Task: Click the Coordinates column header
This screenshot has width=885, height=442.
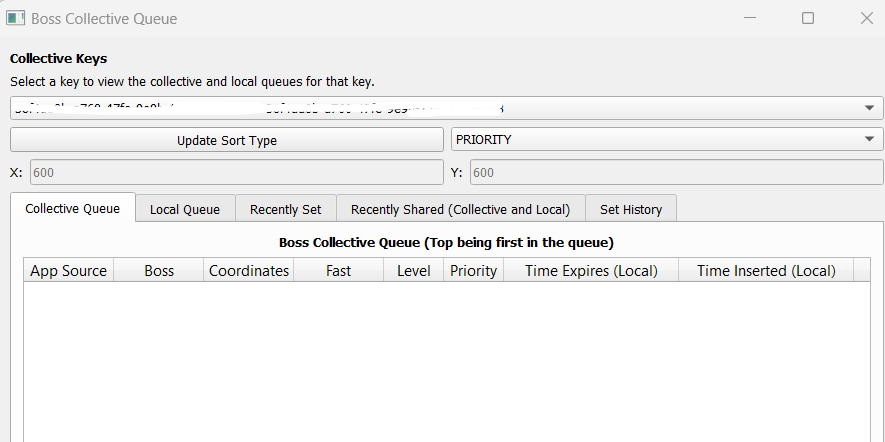Action: click(x=249, y=271)
